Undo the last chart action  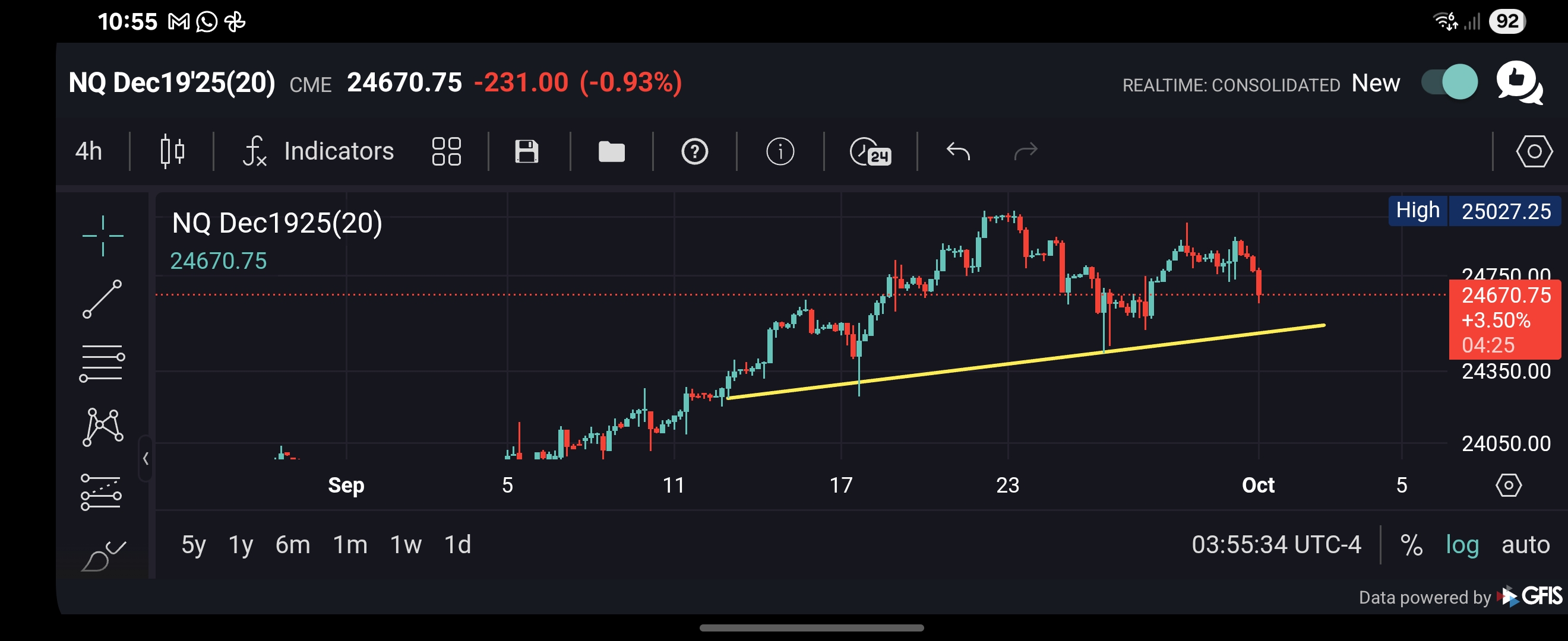[957, 151]
